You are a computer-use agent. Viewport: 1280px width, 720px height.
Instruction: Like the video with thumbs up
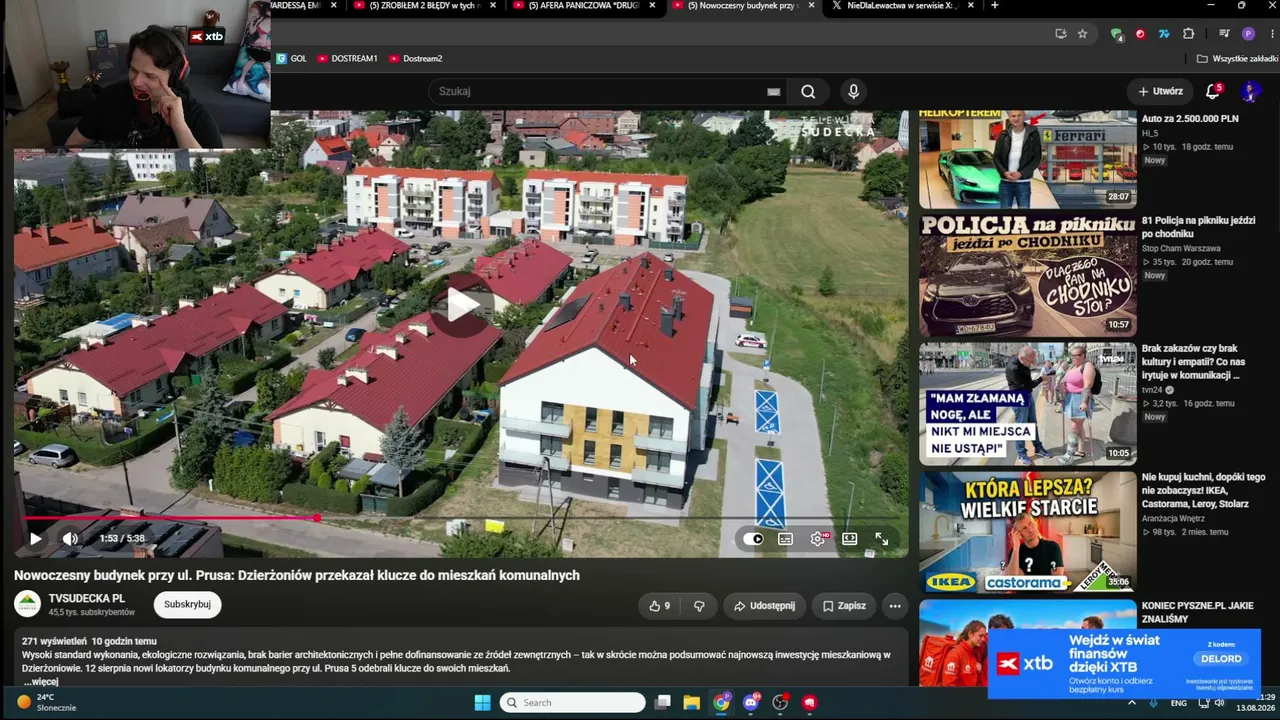click(x=659, y=605)
